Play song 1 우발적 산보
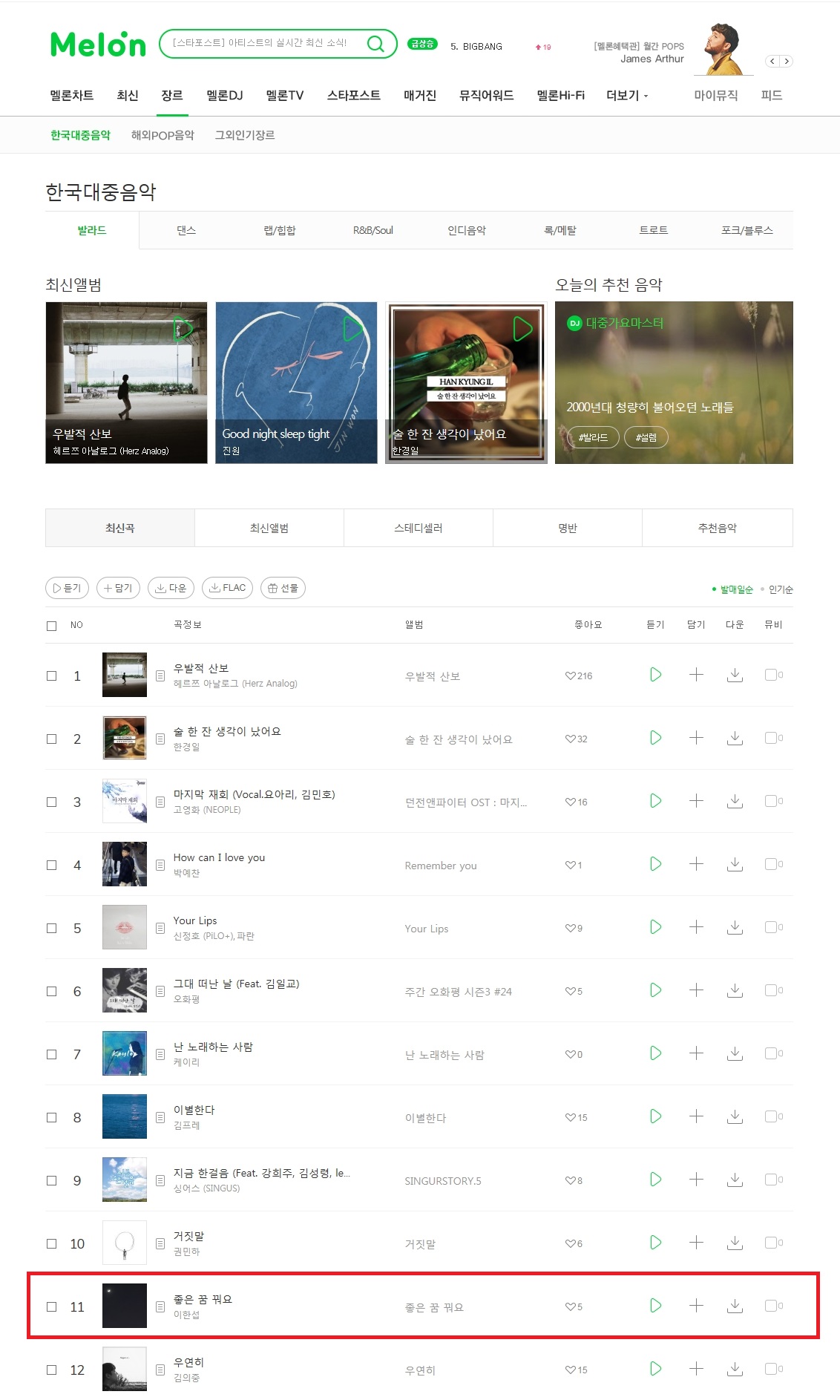Viewport: 840px width, 1400px height. pos(655,675)
